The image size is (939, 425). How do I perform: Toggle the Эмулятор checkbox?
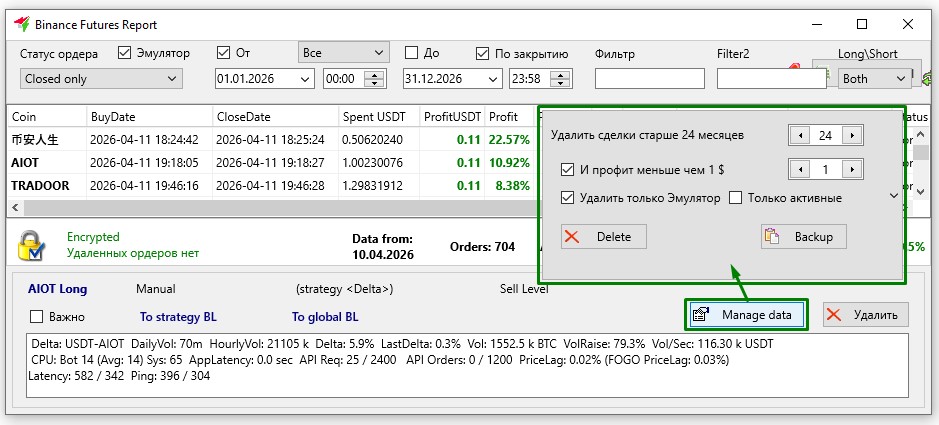click(126, 54)
